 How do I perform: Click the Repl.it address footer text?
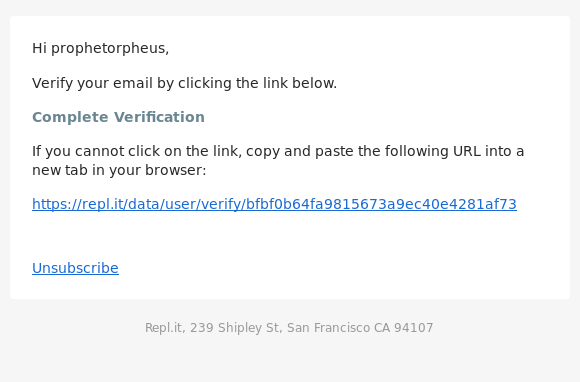pyautogui.click(x=289, y=328)
